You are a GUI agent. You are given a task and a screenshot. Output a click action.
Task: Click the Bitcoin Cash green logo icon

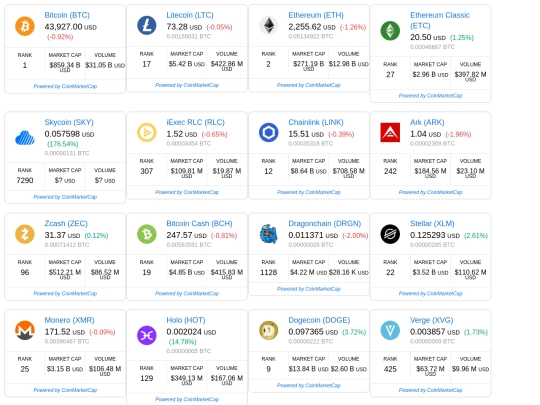pyautogui.click(x=147, y=234)
